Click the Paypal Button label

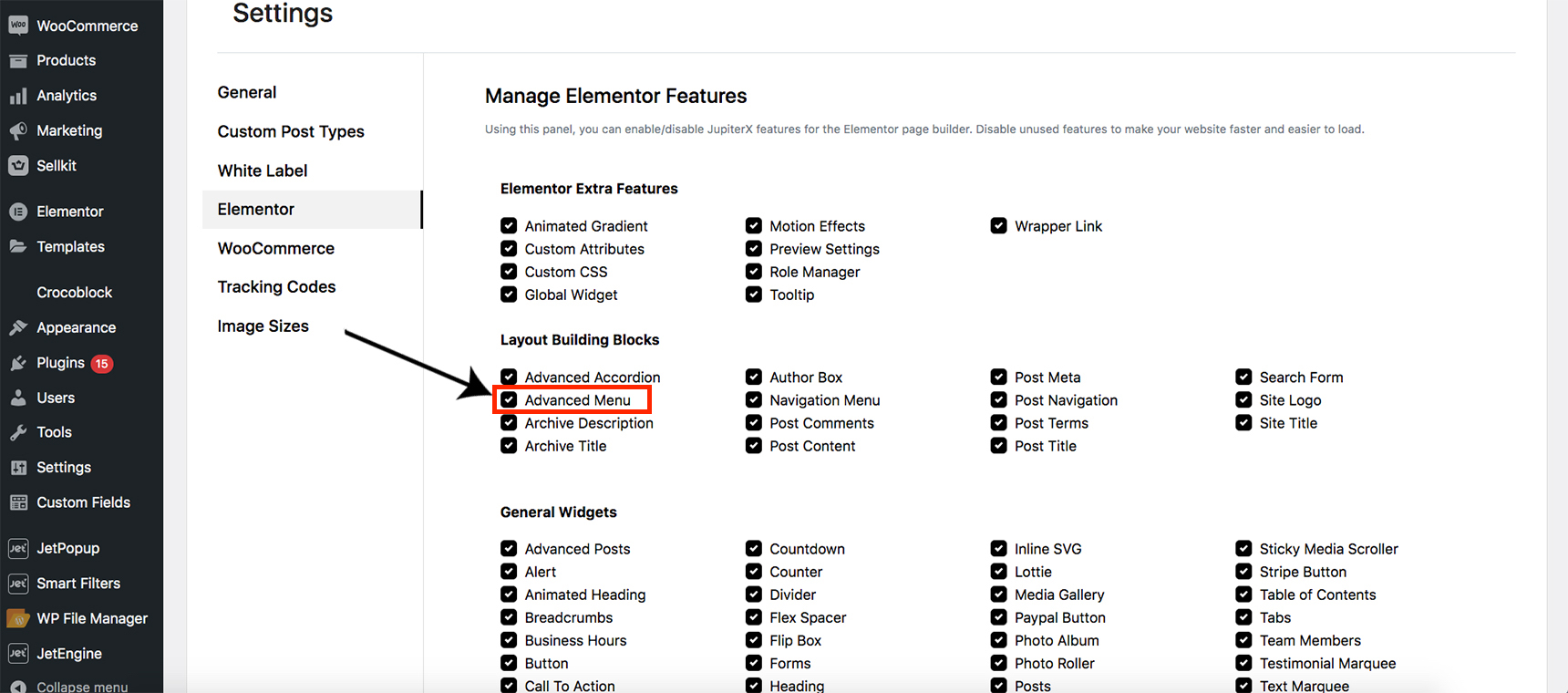[1060, 617]
